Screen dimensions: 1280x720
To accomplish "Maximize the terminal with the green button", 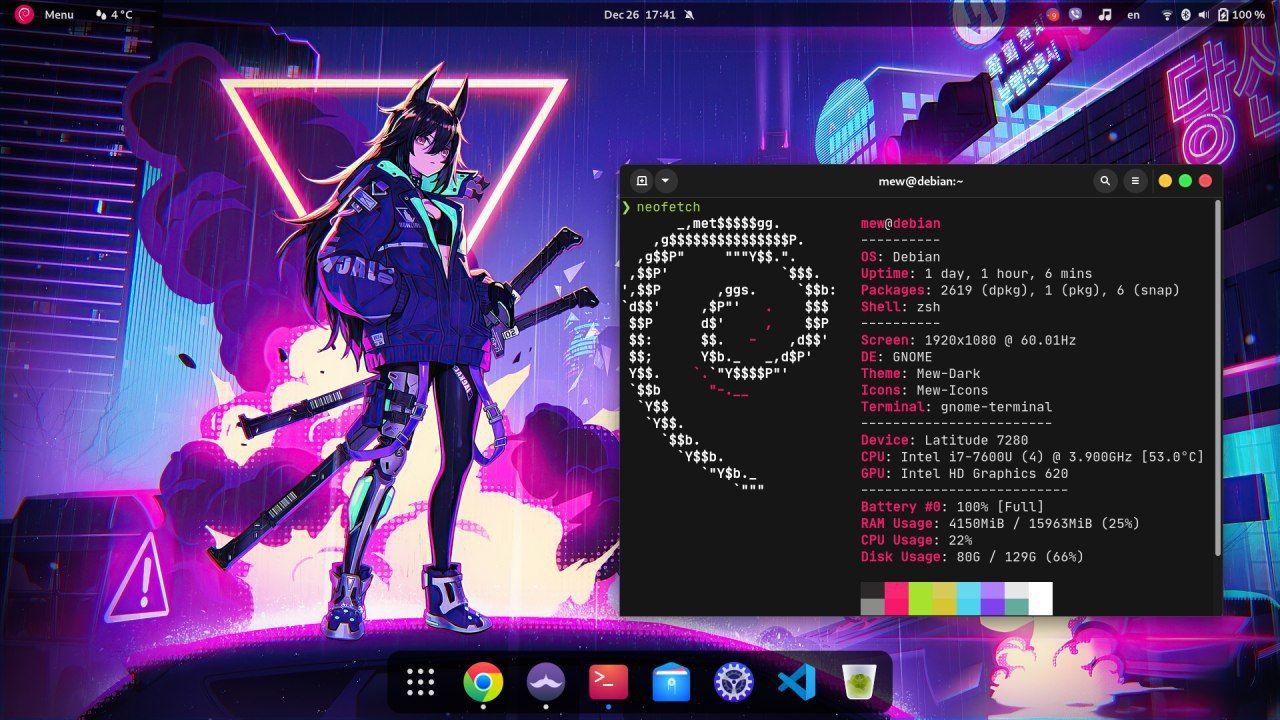I will pyautogui.click(x=1185, y=181).
